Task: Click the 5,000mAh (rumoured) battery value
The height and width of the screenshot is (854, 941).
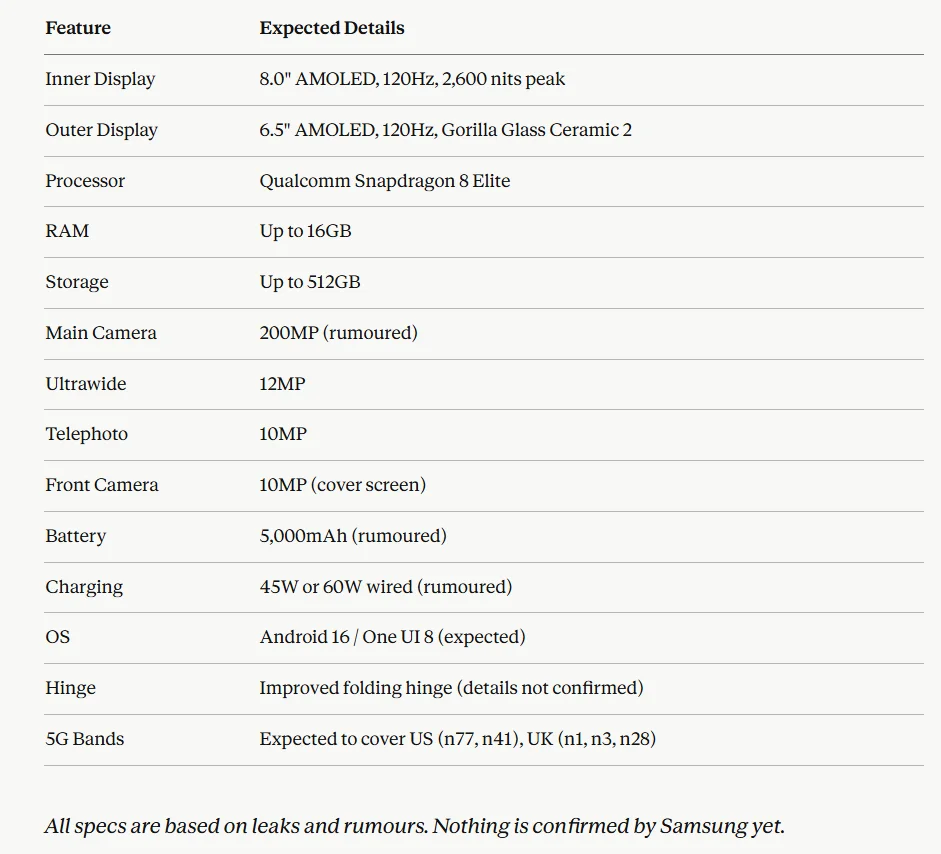Action: (353, 536)
